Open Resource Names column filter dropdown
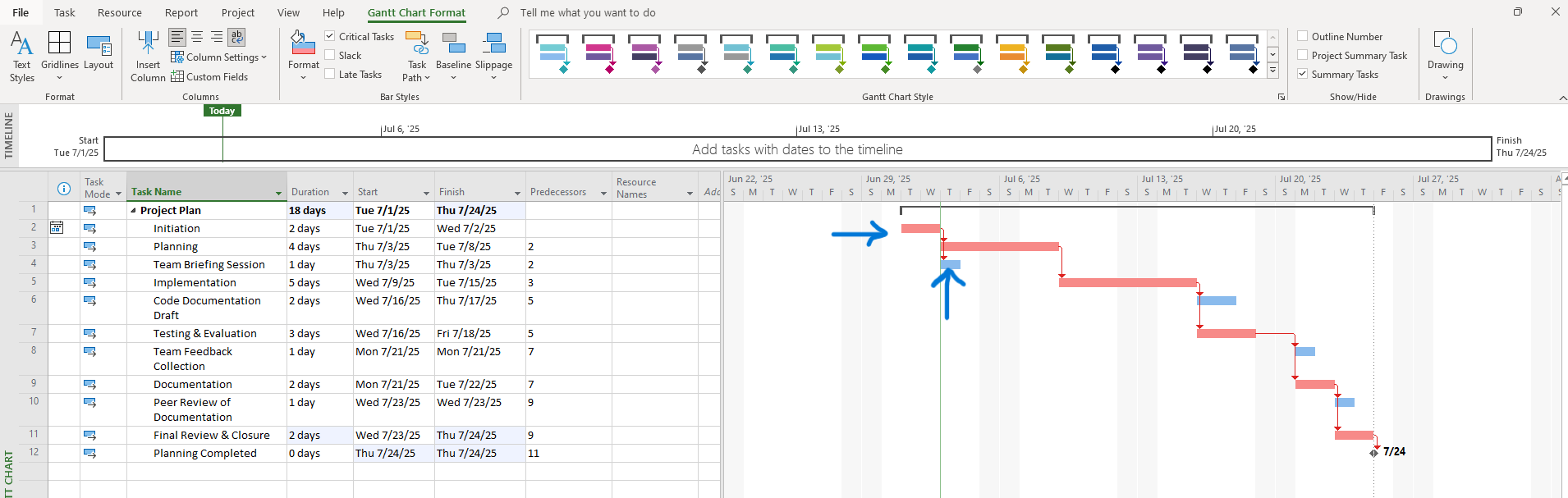 tap(690, 194)
